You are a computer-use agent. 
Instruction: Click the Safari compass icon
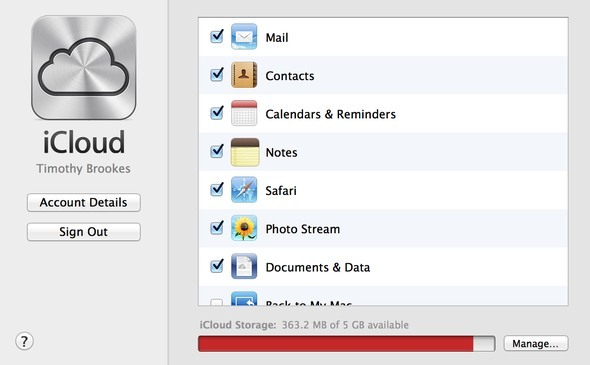[244, 190]
